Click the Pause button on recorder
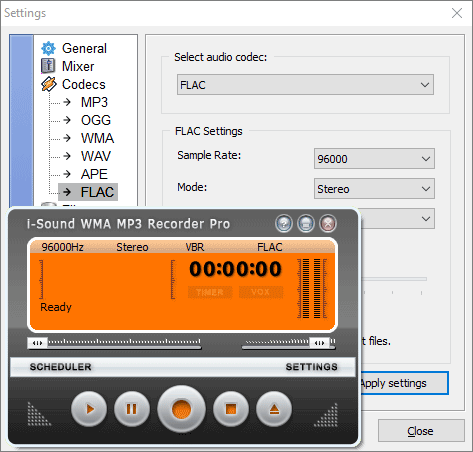This screenshot has height=452, width=473. (x=132, y=409)
